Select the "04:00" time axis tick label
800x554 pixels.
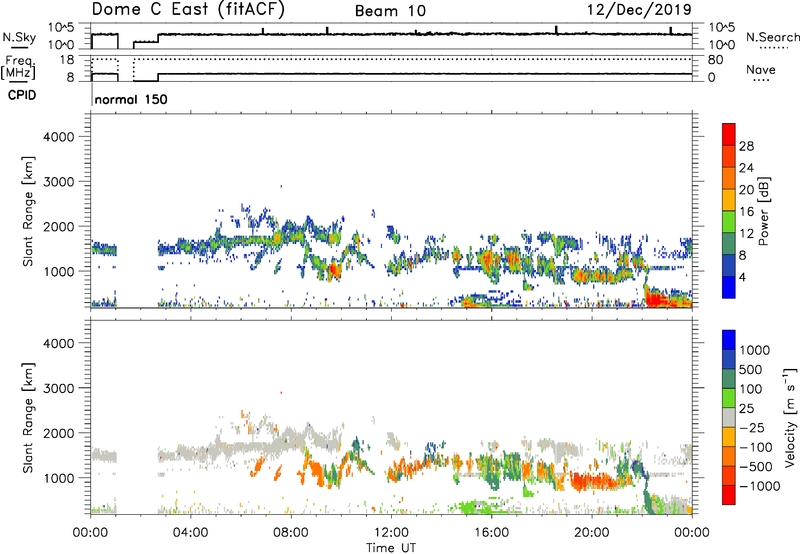tap(190, 533)
